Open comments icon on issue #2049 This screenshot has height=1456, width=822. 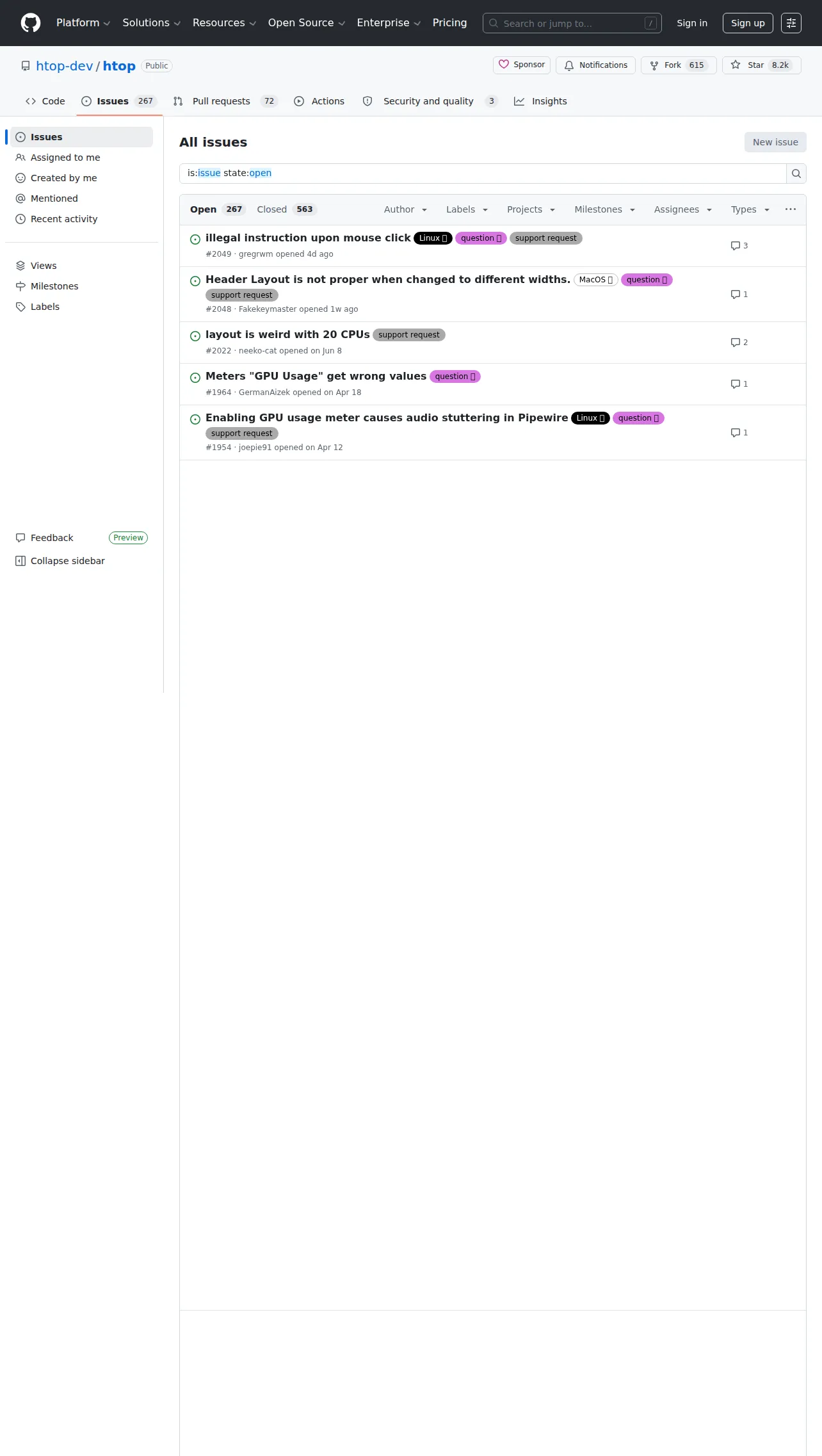739,246
